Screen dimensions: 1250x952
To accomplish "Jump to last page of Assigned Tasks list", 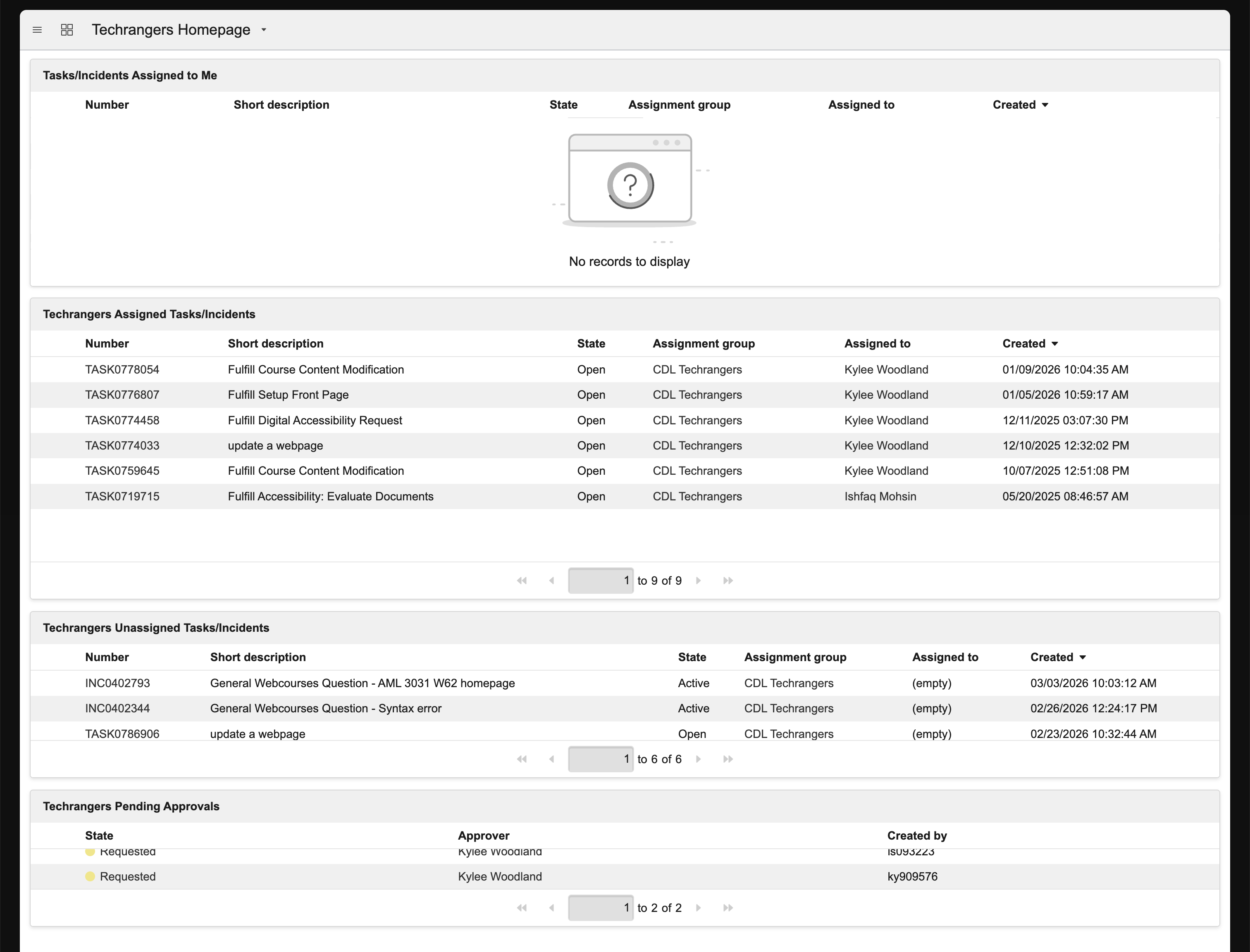I will [728, 580].
